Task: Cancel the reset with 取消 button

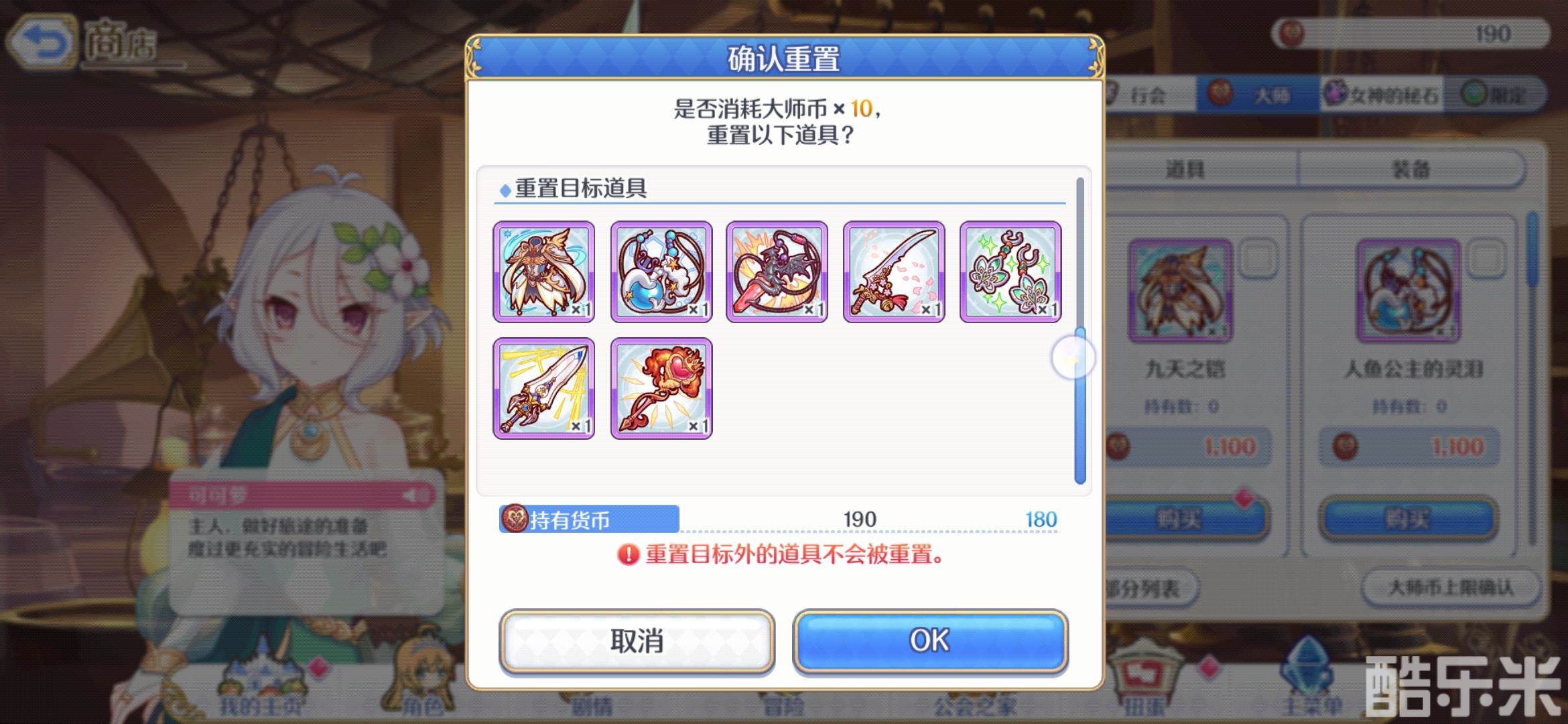Action: [637, 640]
